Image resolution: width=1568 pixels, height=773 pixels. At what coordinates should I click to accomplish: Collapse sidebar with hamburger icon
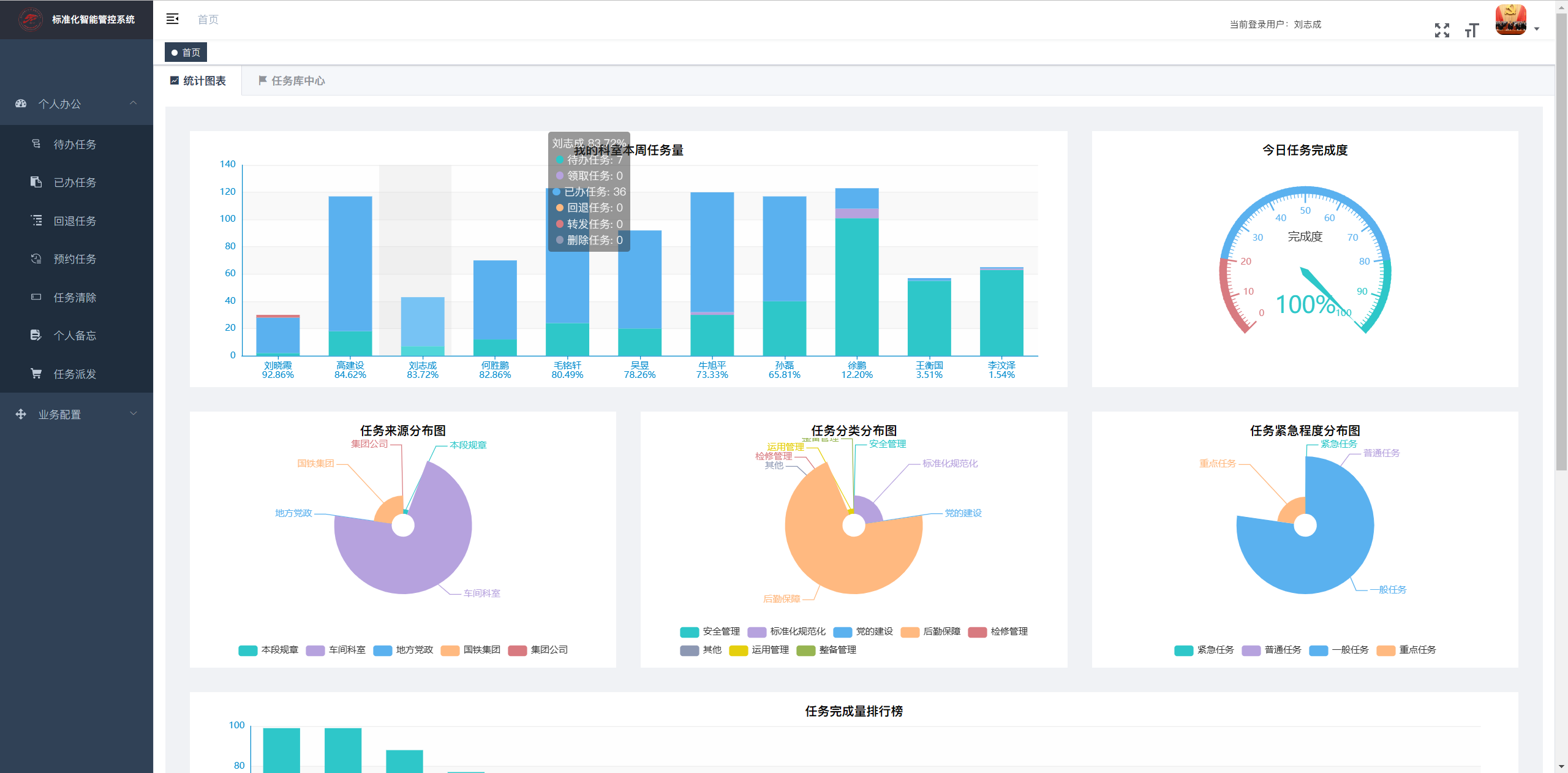(173, 19)
